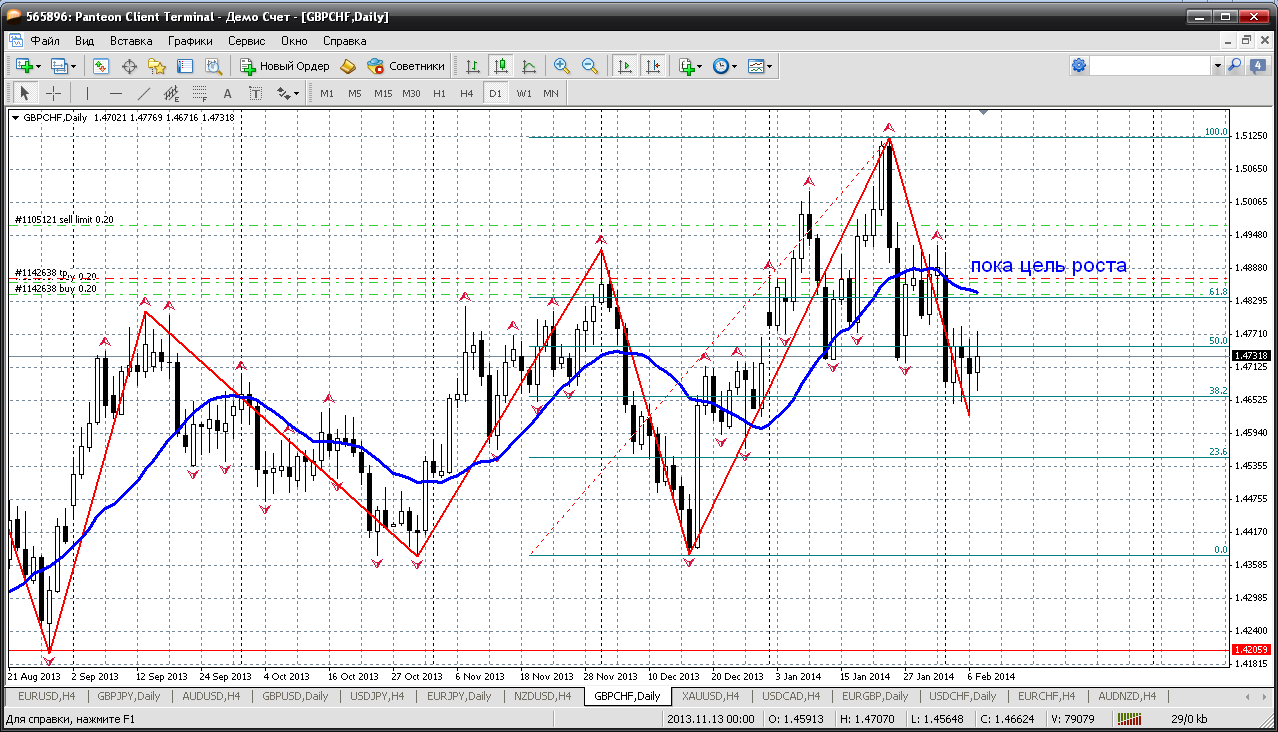Toggle chart Auto Scroll
Screen dimensions: 1278x732
pyautogui.click(x=625, y=66)
